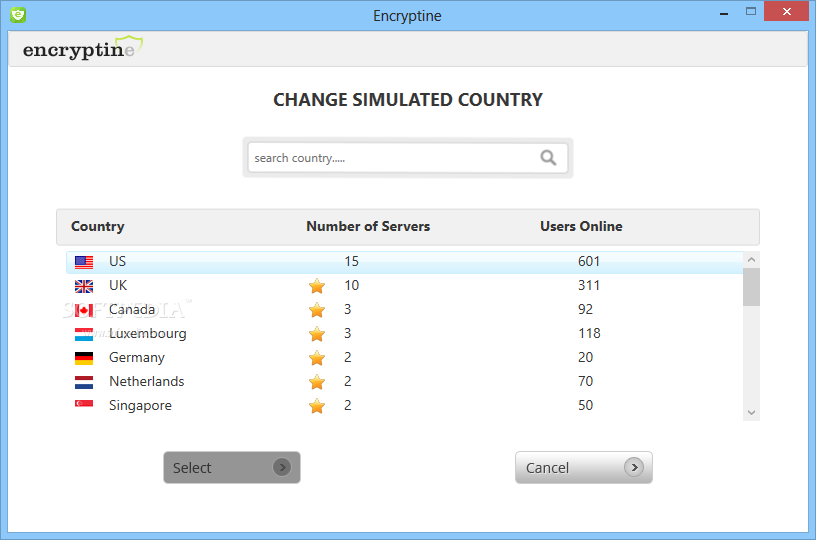Screen dimensions: 816x540
Task: Click the 15 servers value for US
Action: pyautogui.click(x=351, y=261)
